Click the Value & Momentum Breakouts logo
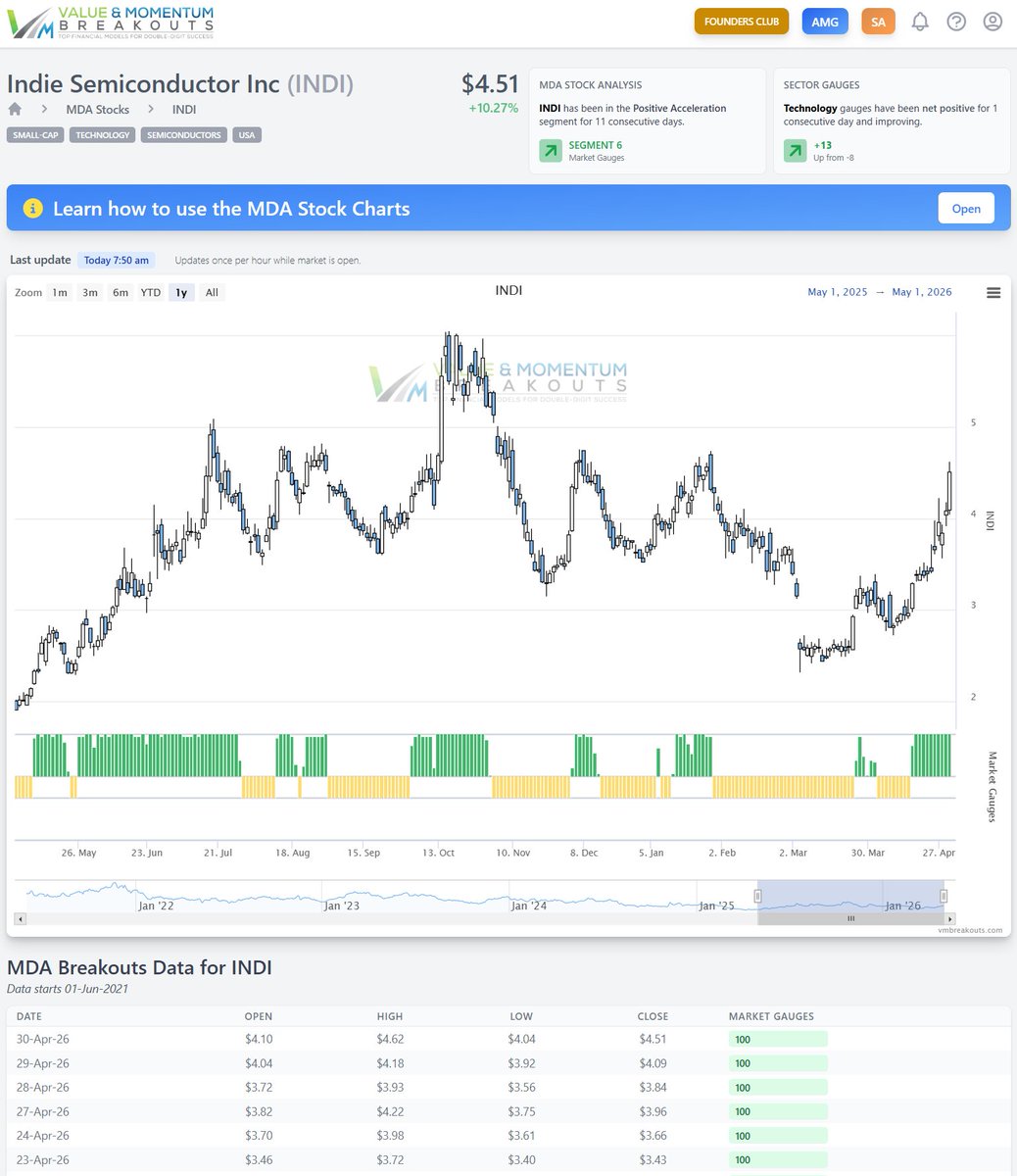 coord(111,22)
